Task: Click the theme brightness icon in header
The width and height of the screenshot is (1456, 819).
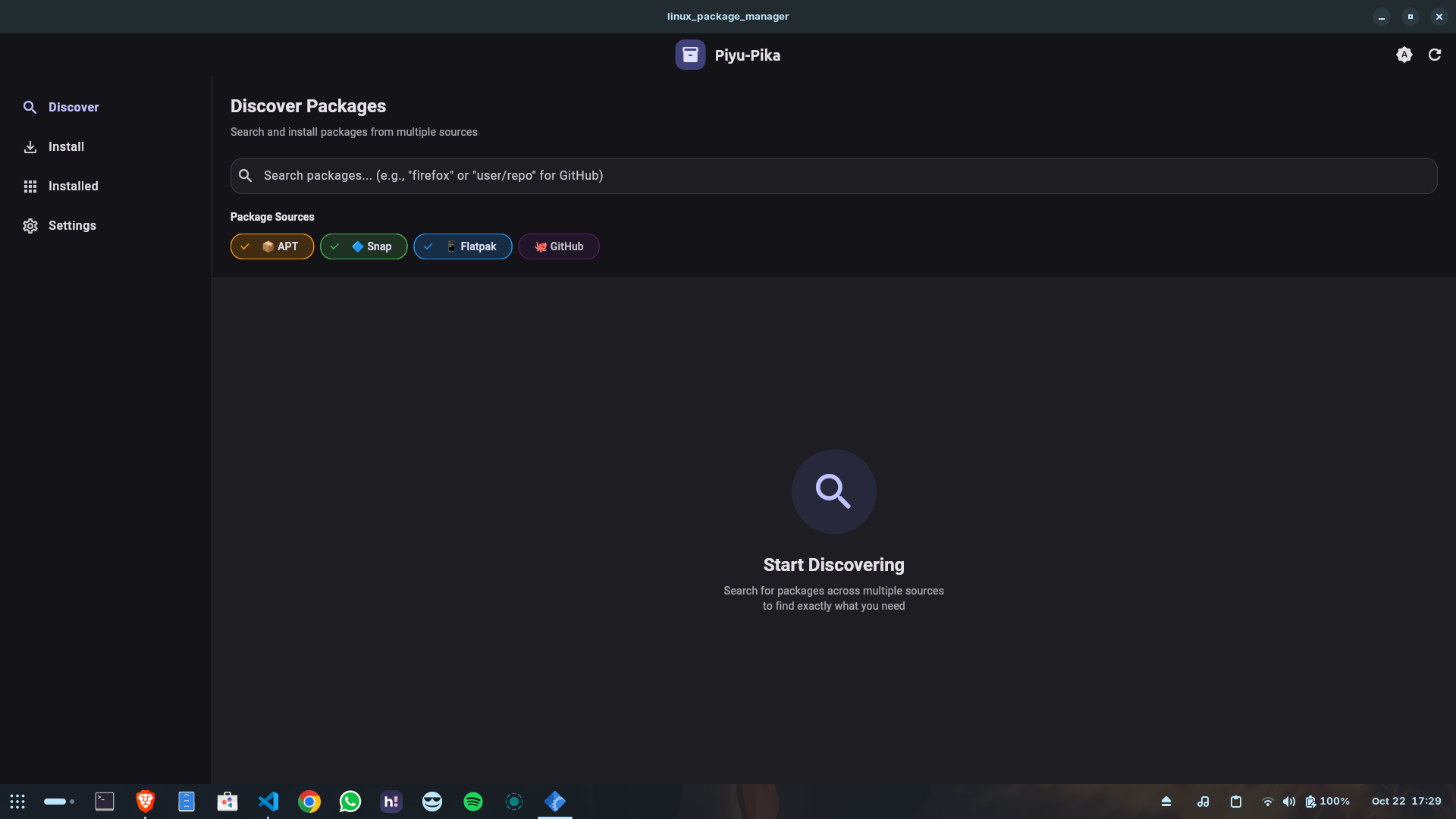Action: click(x=1404, y=55)
